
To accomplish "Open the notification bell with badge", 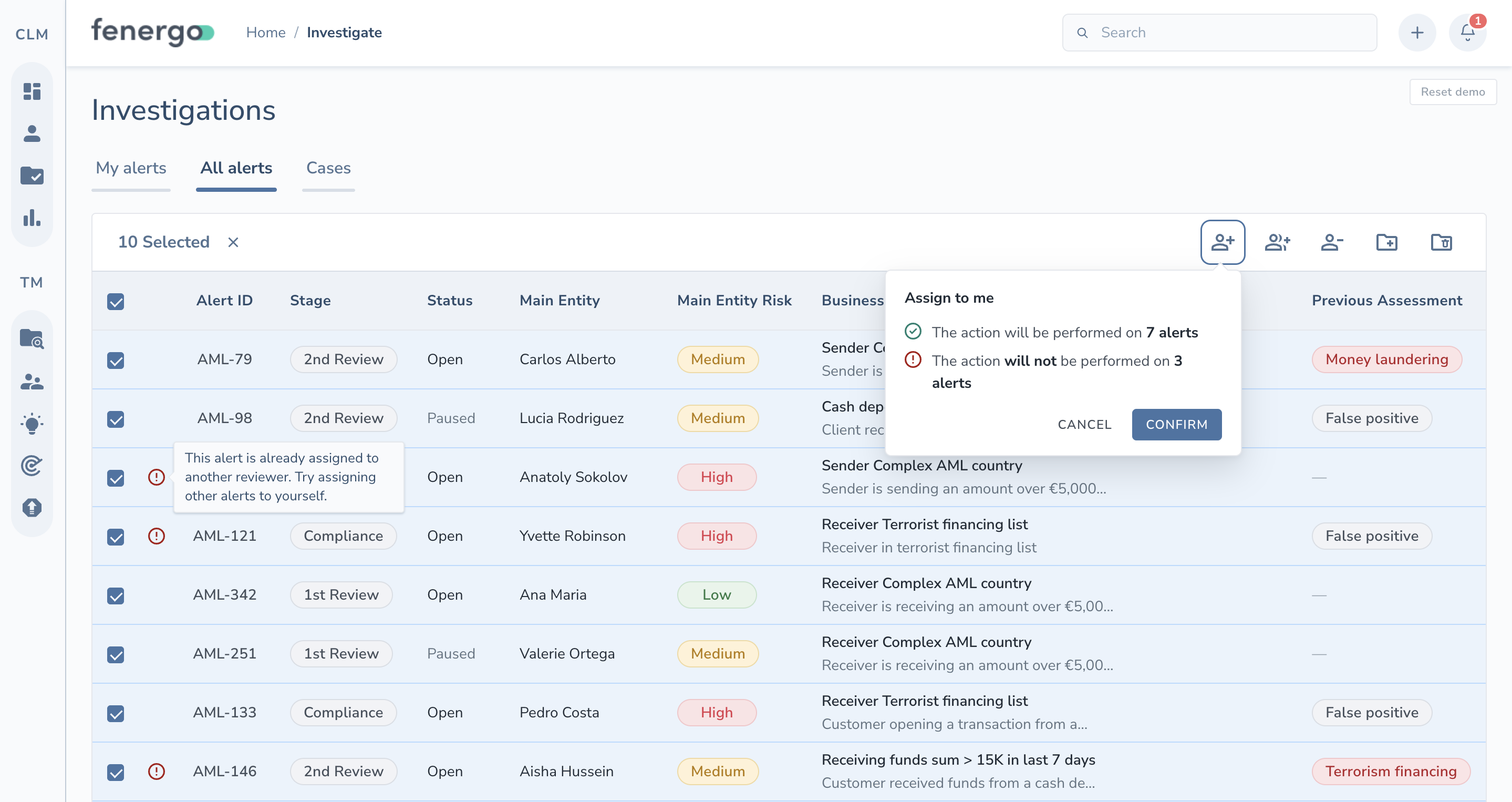I will [1467, 32].
